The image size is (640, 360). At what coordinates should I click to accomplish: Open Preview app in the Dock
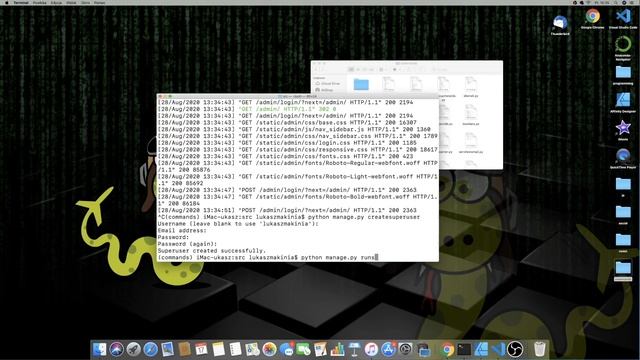(x=167, y=349)
